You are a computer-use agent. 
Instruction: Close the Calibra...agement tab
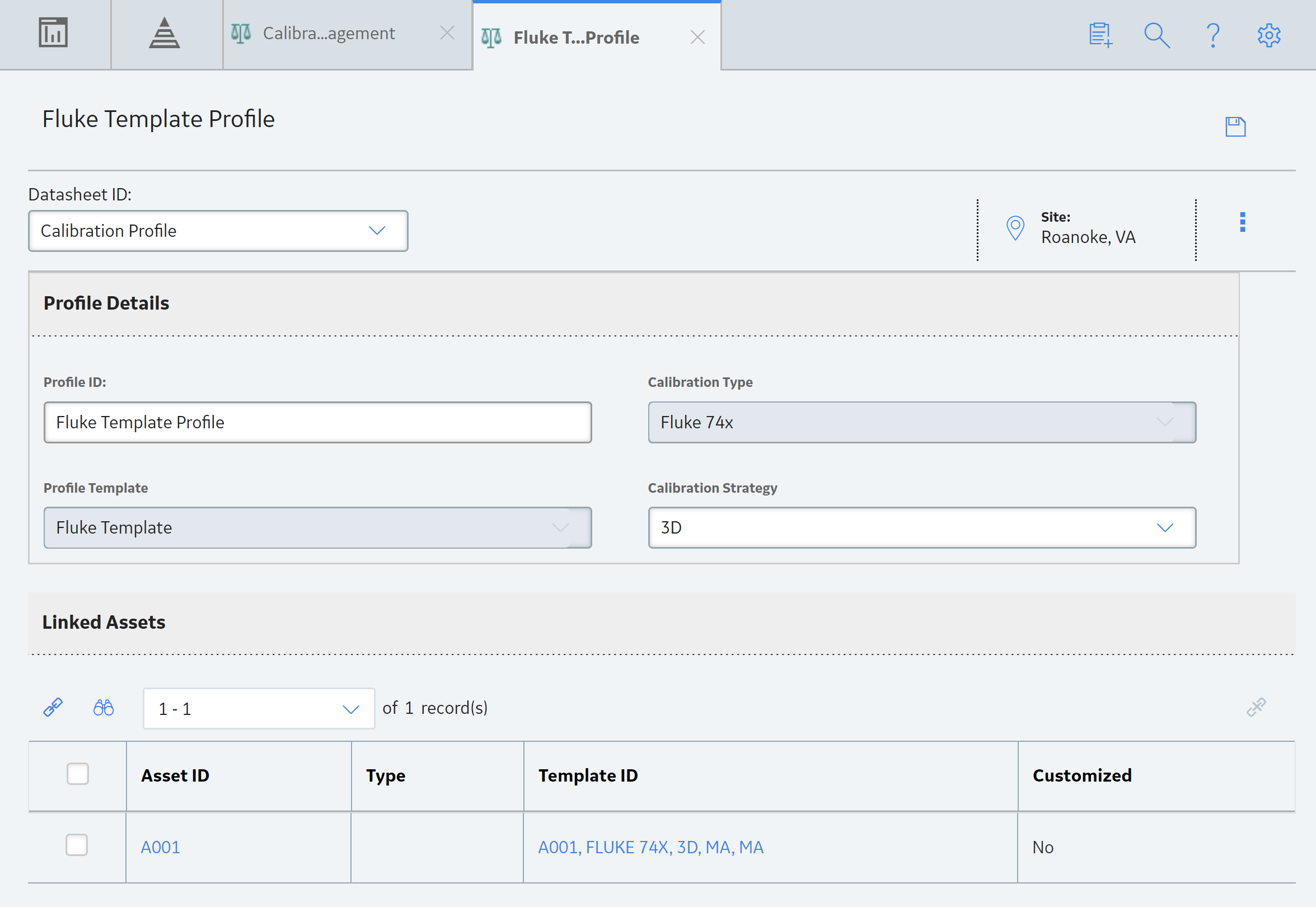[x=448, y=34]
